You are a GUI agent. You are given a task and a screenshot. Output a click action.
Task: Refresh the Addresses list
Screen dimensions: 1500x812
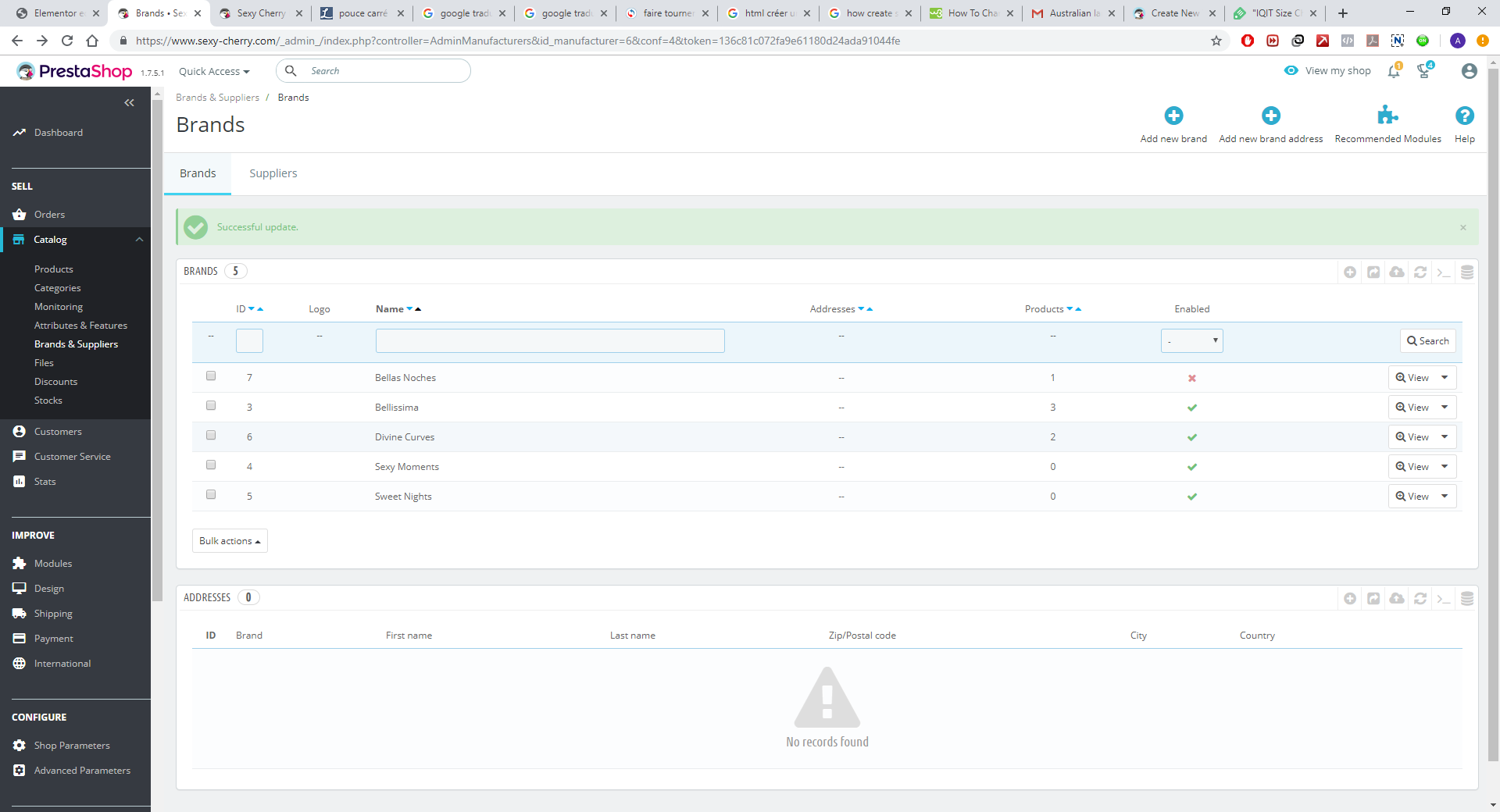pos(1420,598)
